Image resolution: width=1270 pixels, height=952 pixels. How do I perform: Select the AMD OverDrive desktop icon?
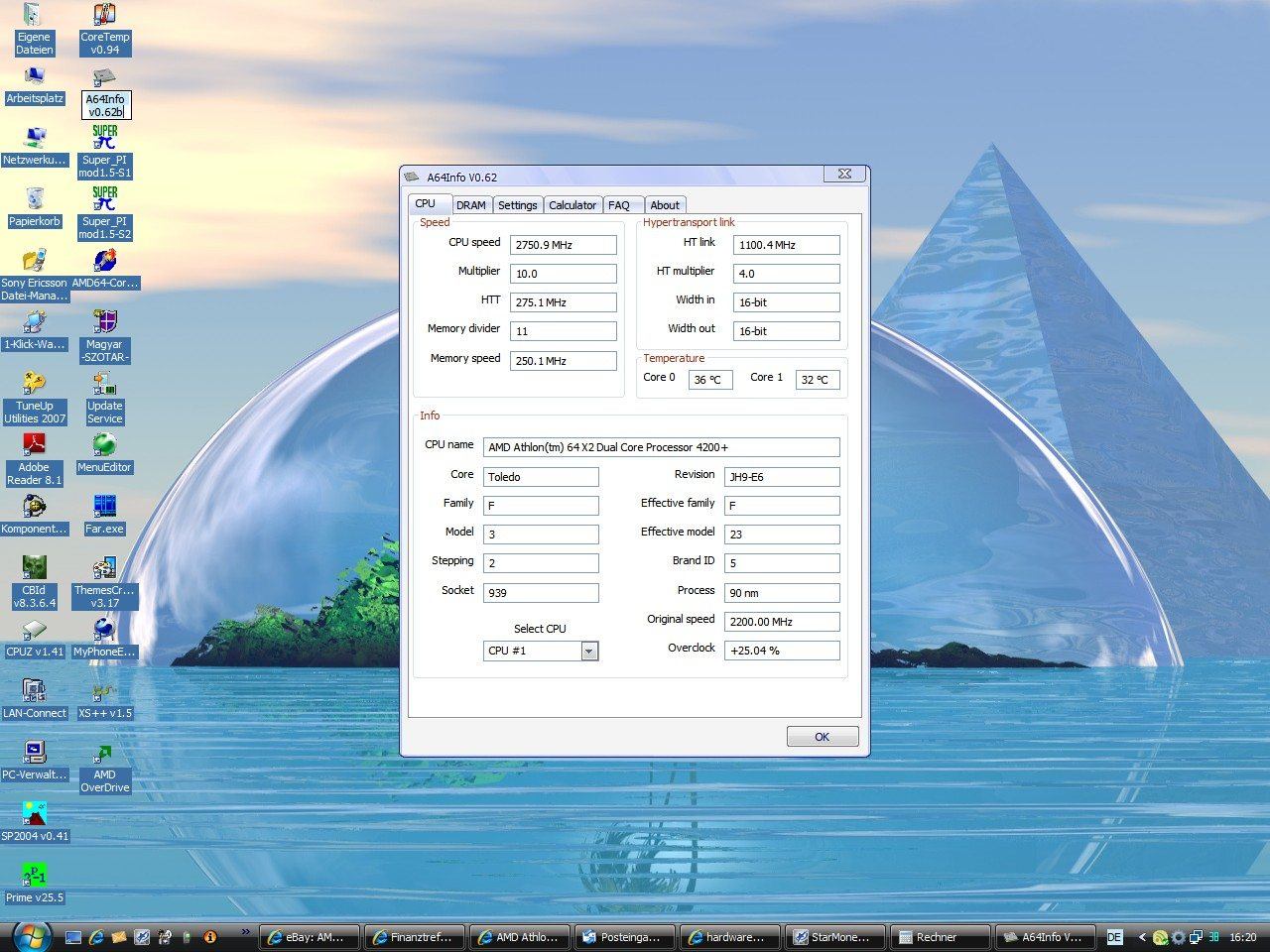[x=104, y=769]
